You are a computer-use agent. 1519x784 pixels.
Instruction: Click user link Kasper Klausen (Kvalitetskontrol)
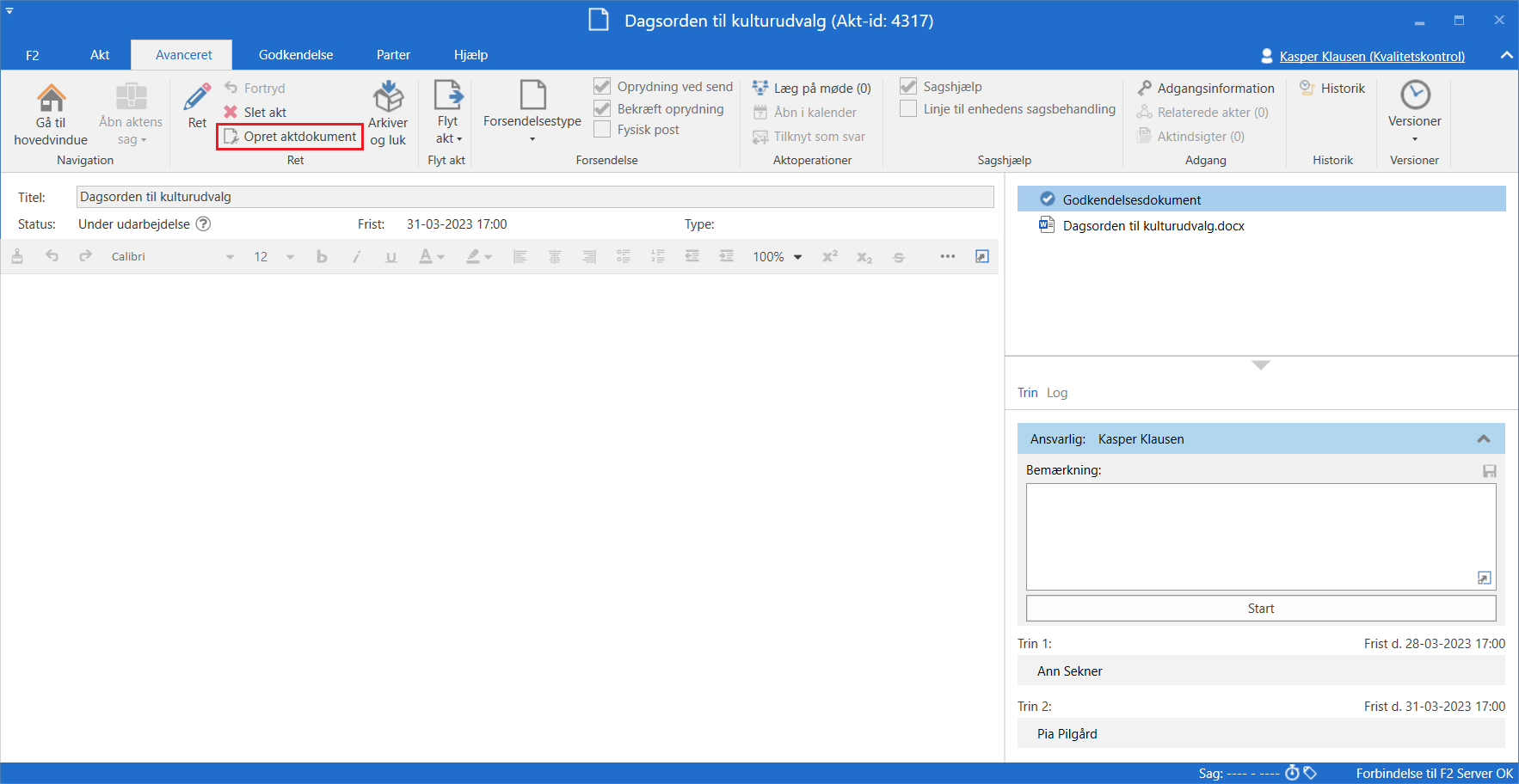[x=1372, y=56]
